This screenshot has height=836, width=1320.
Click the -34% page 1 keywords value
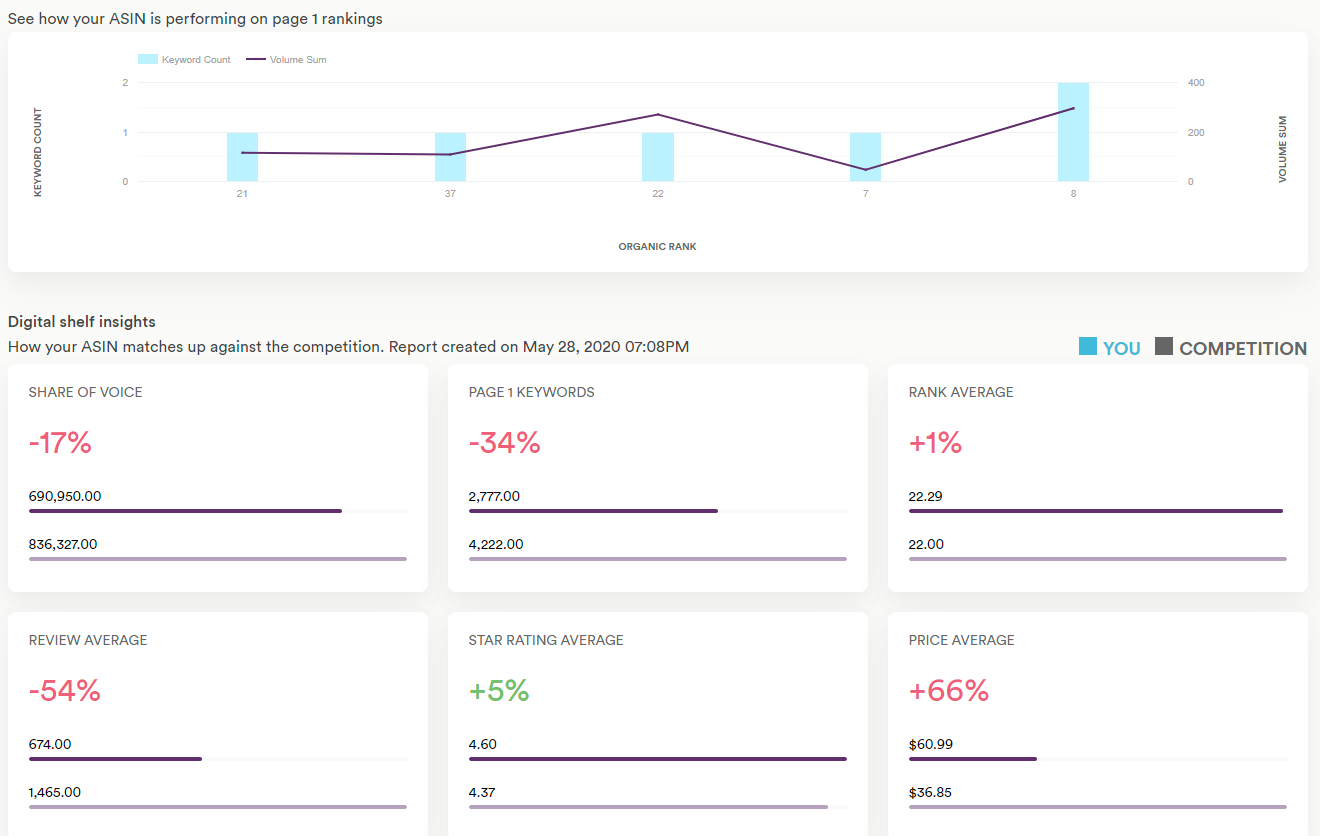[505, 443]
